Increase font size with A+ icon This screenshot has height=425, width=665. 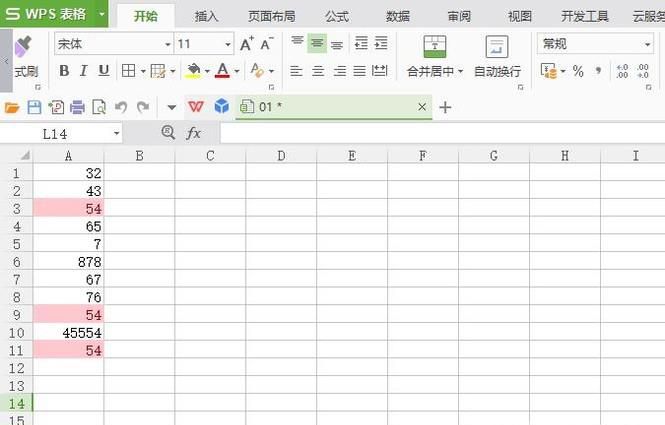click(246, 44)
